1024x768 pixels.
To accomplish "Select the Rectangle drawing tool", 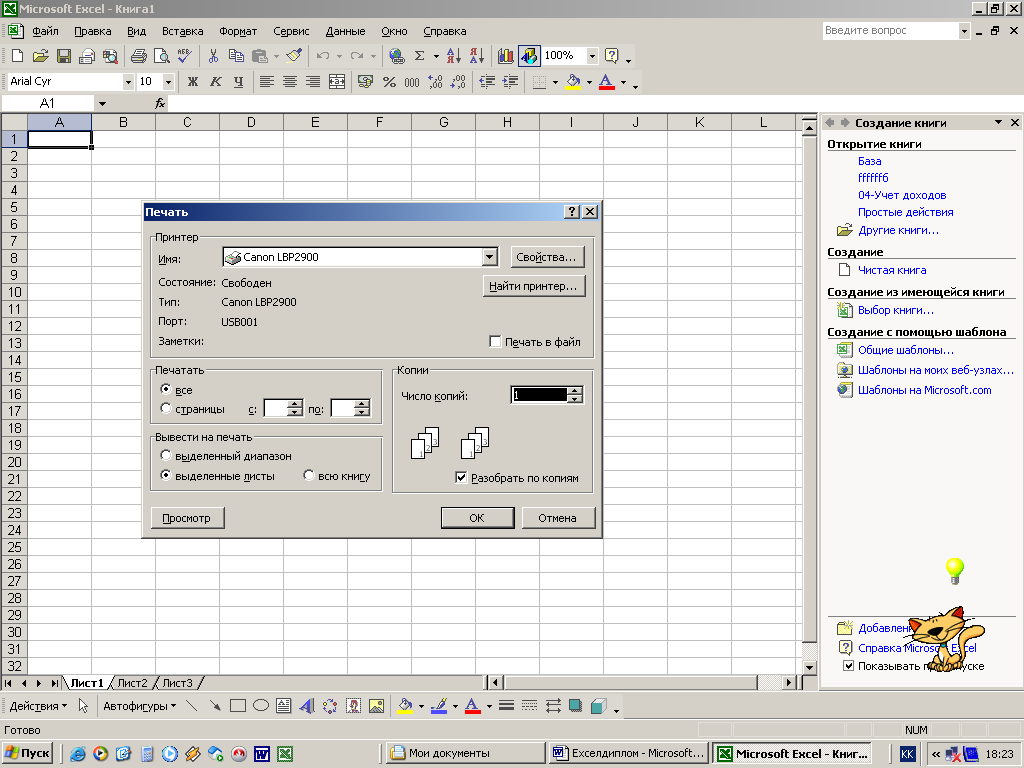I will pyautogui.click(x=238, y=706).
